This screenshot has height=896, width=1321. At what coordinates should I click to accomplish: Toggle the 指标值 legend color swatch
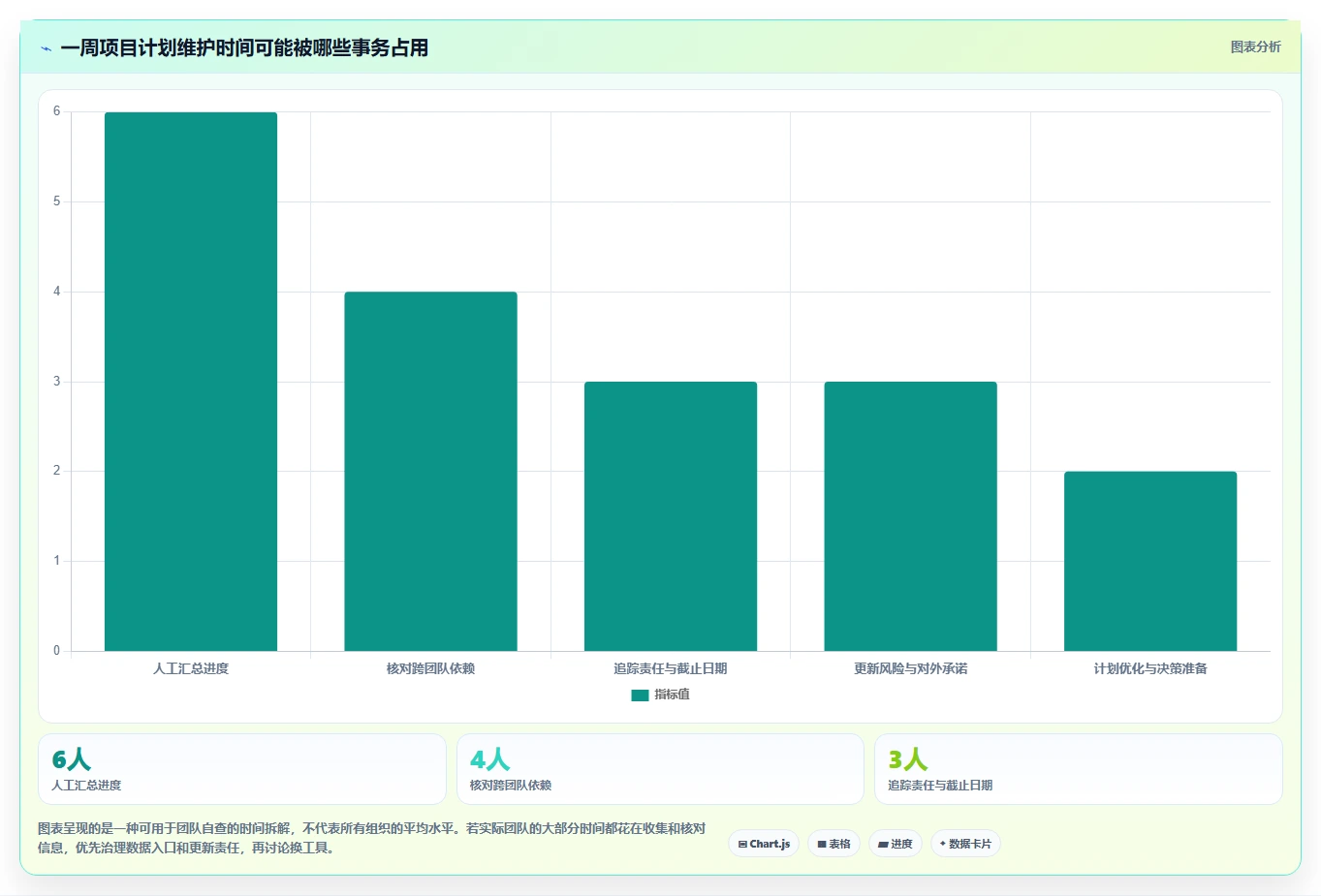pos(640,695)
